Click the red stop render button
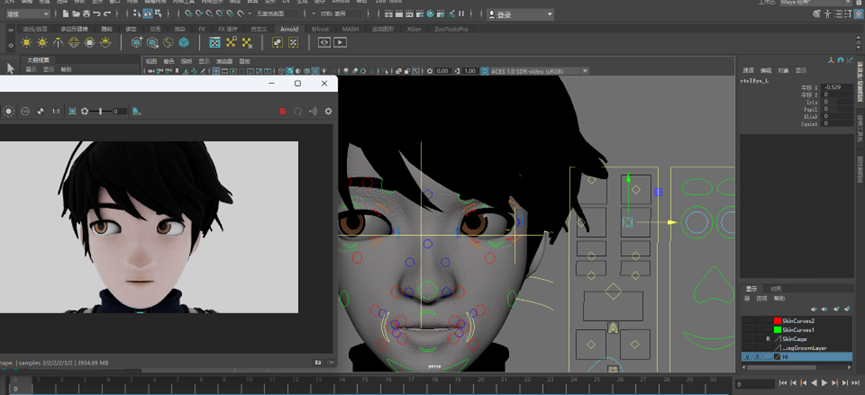Image resolution: width=865 pixels, height=395 pixels. point(282,111)
